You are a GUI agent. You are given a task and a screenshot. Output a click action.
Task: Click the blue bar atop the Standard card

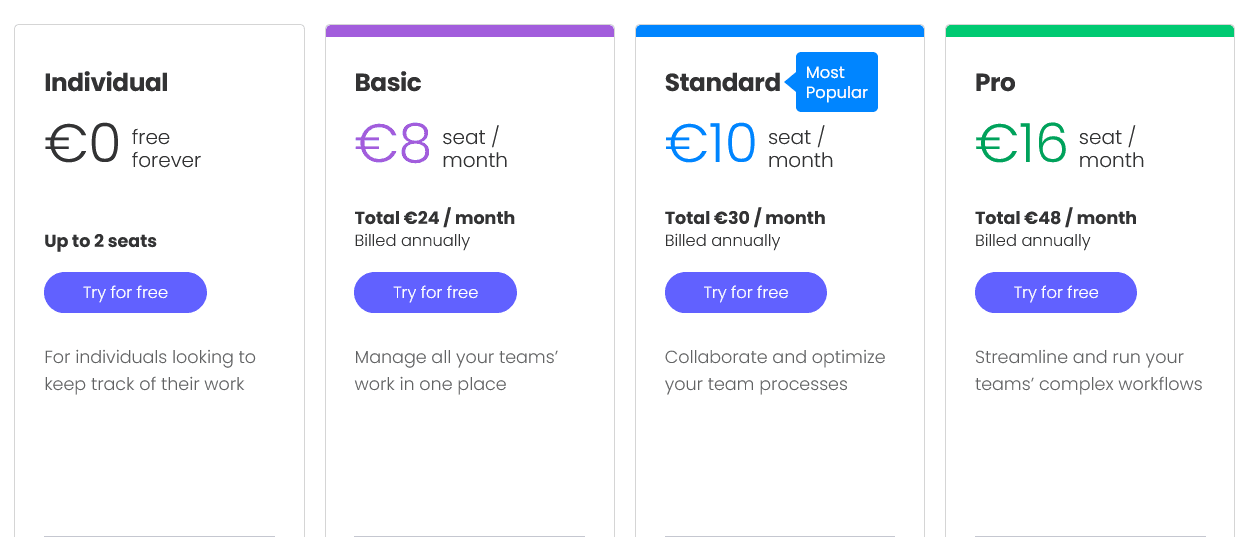780,31
